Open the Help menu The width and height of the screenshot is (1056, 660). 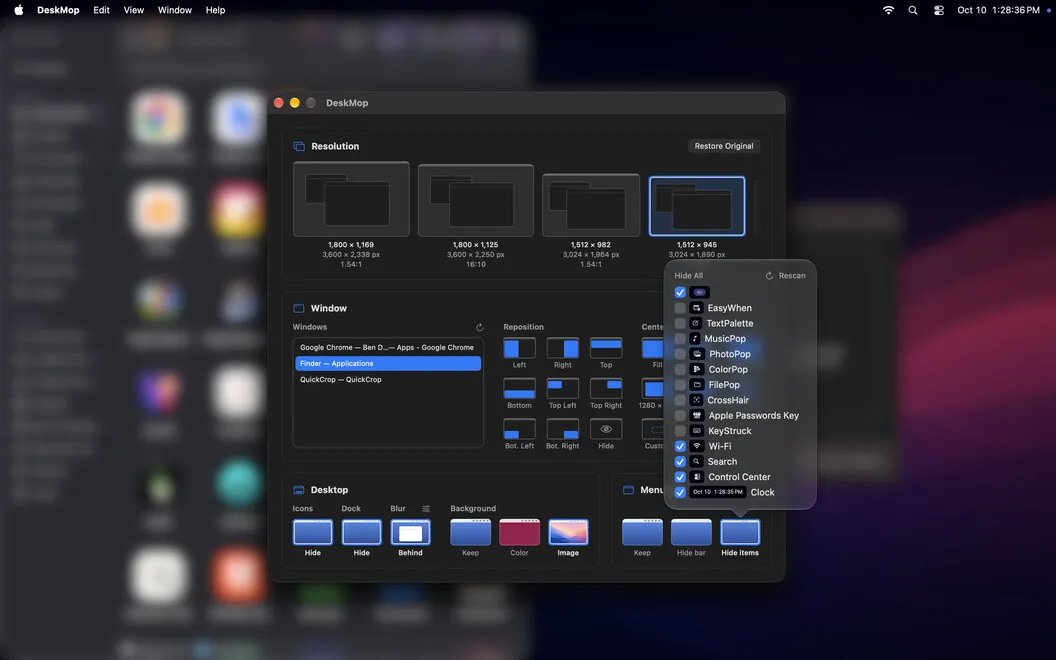pos(216,10)
